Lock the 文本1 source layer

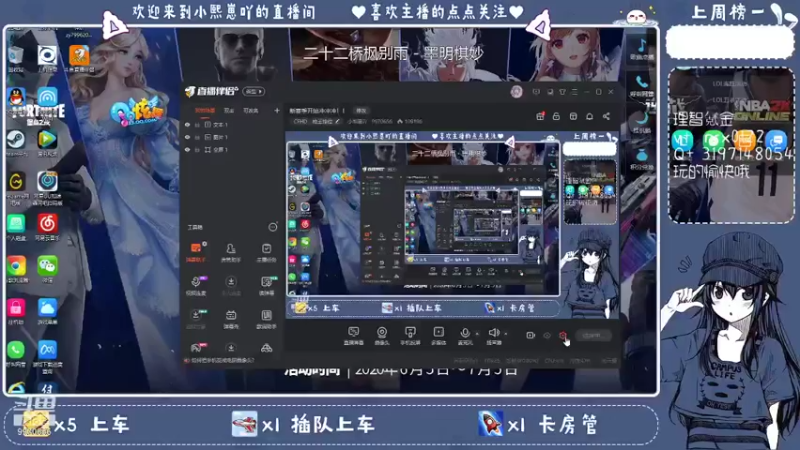197,124
